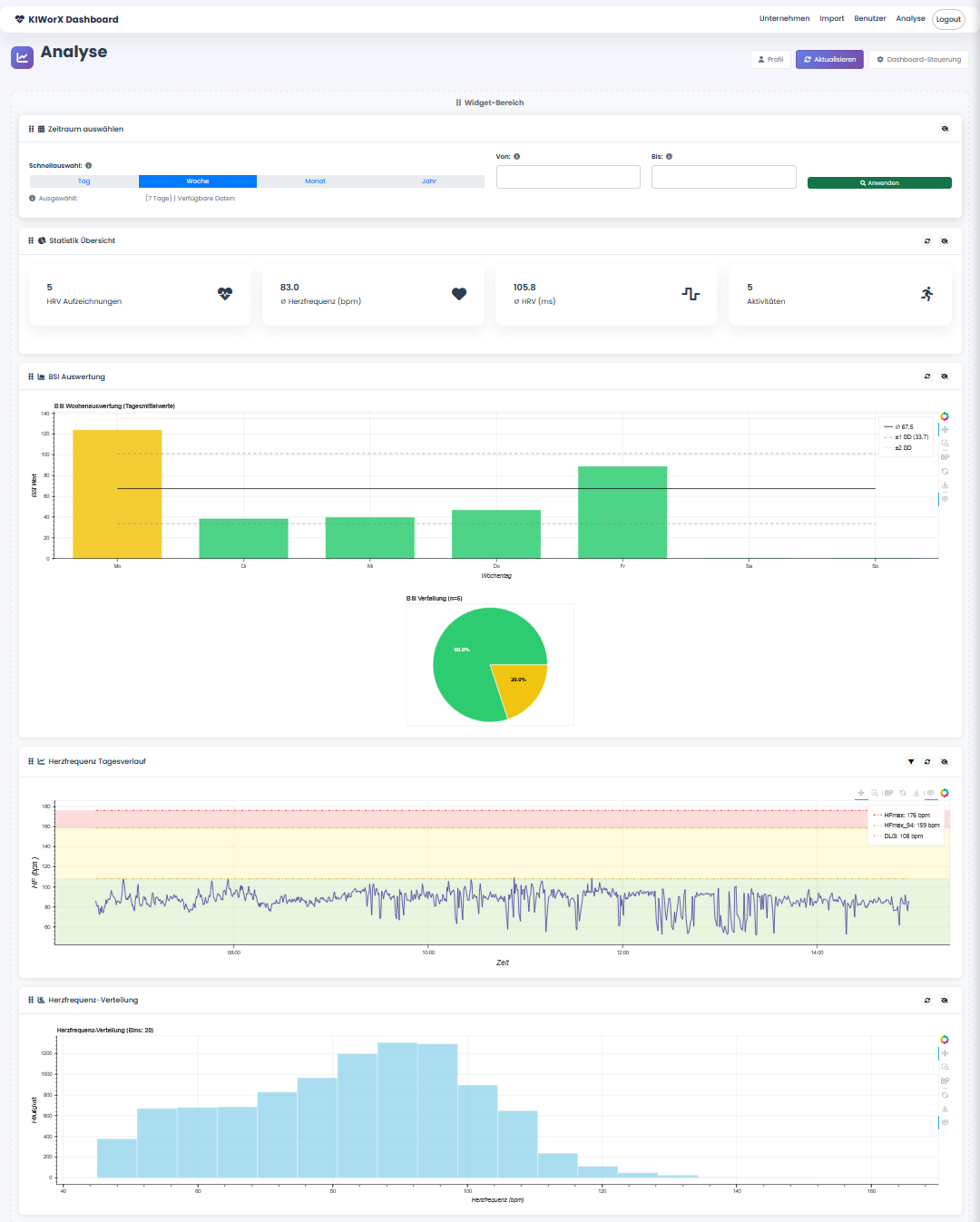Click the Bokeh logo on BSI chart

tap(945, 416)
